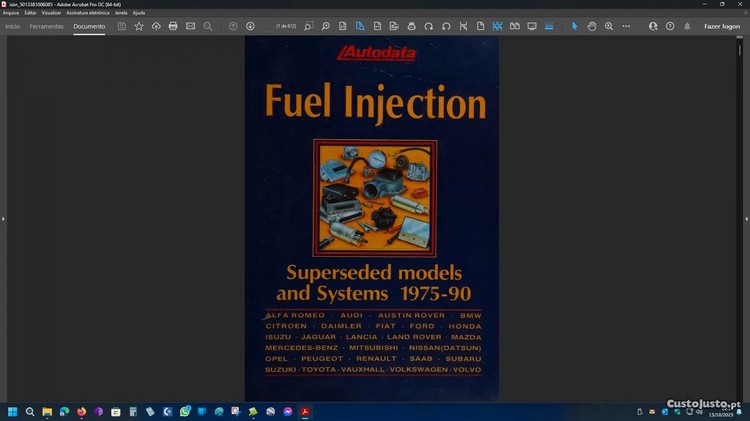Open the help question mark icon
Image resolution: width=750 pixels, height=421 pixels.
(670, 26)
